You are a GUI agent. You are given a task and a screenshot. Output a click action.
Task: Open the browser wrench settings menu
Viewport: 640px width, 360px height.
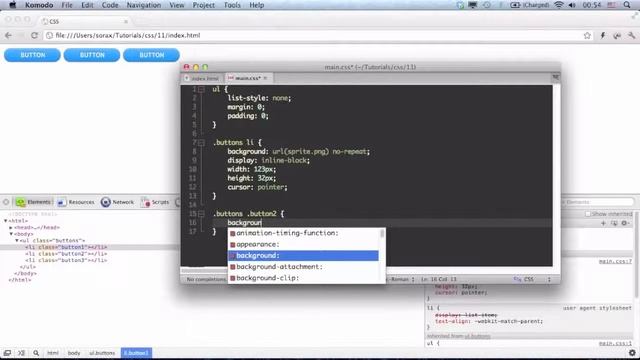631,36
